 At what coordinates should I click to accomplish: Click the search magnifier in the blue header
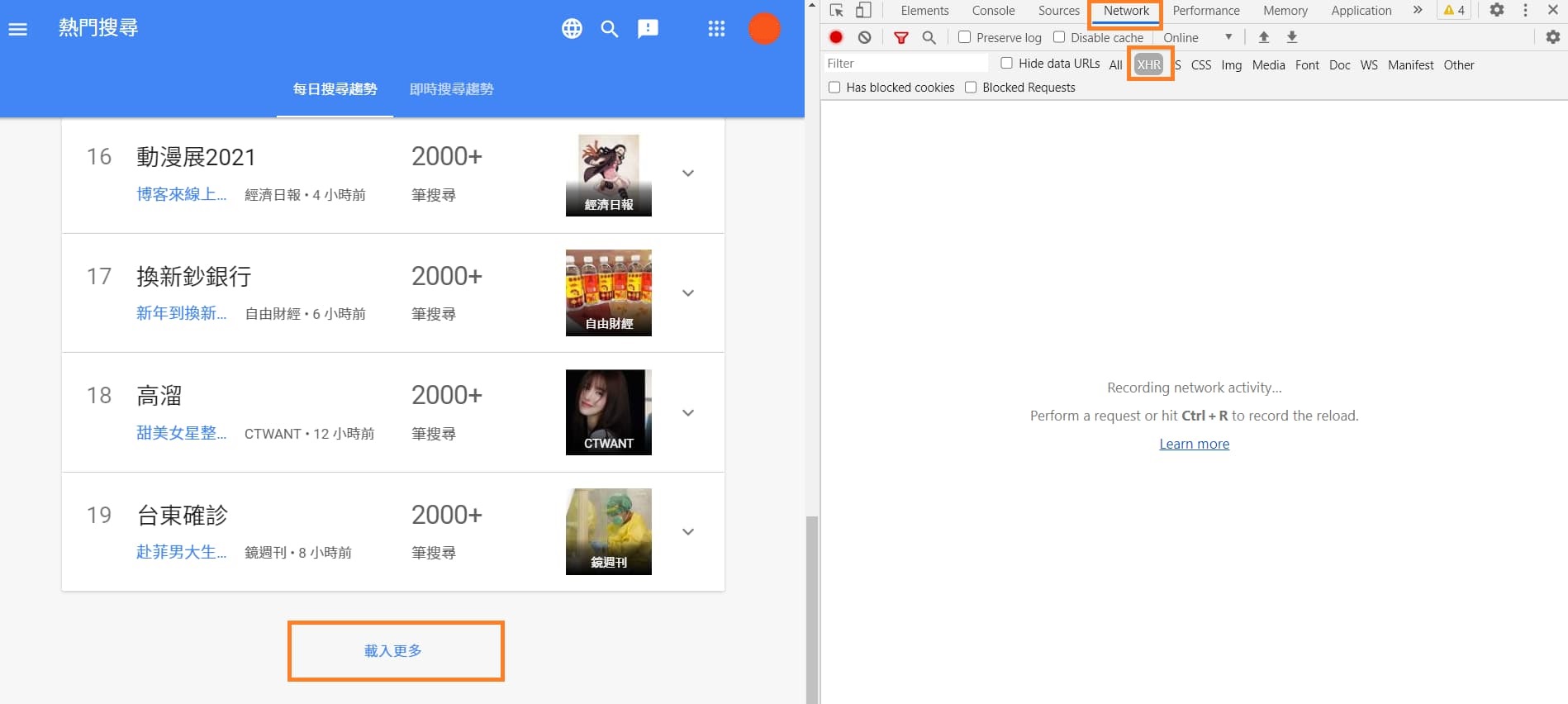coord(610,29)
